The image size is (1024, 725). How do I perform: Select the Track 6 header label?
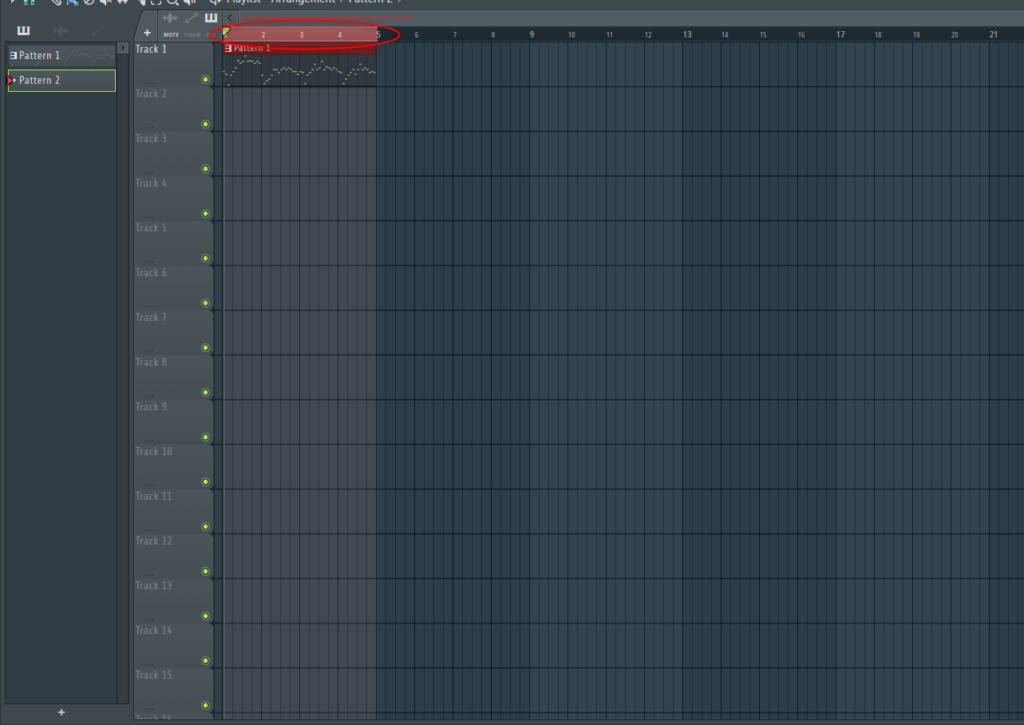(x=151, y=273)
